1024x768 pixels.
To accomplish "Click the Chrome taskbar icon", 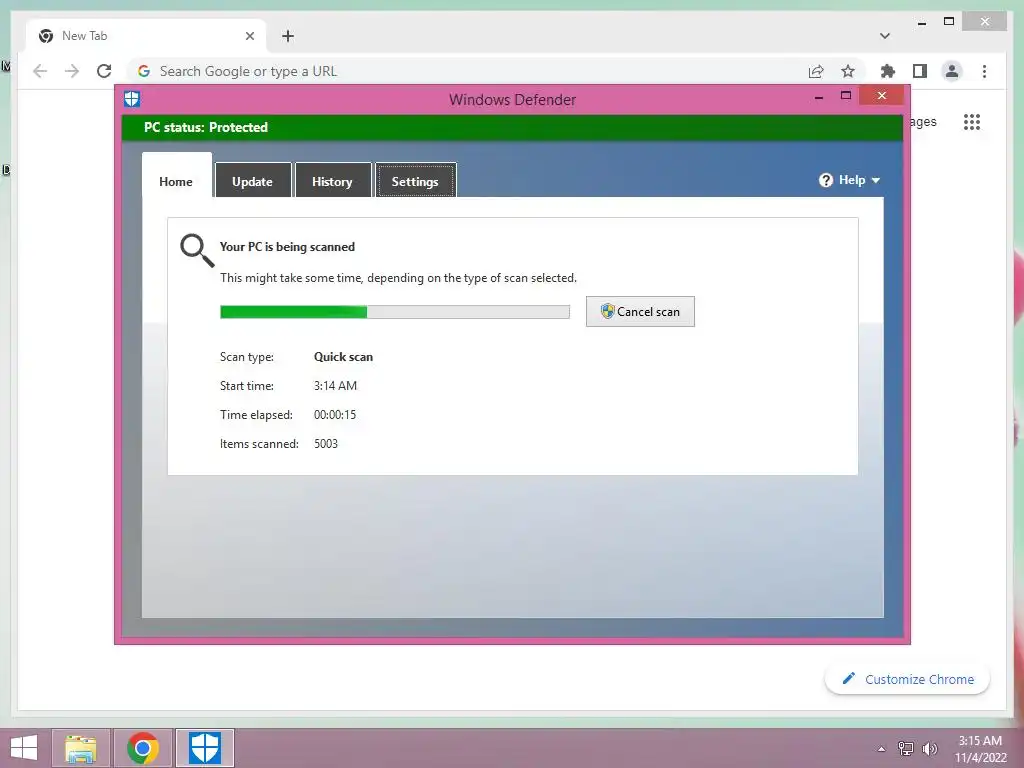I will pos(143,748).
